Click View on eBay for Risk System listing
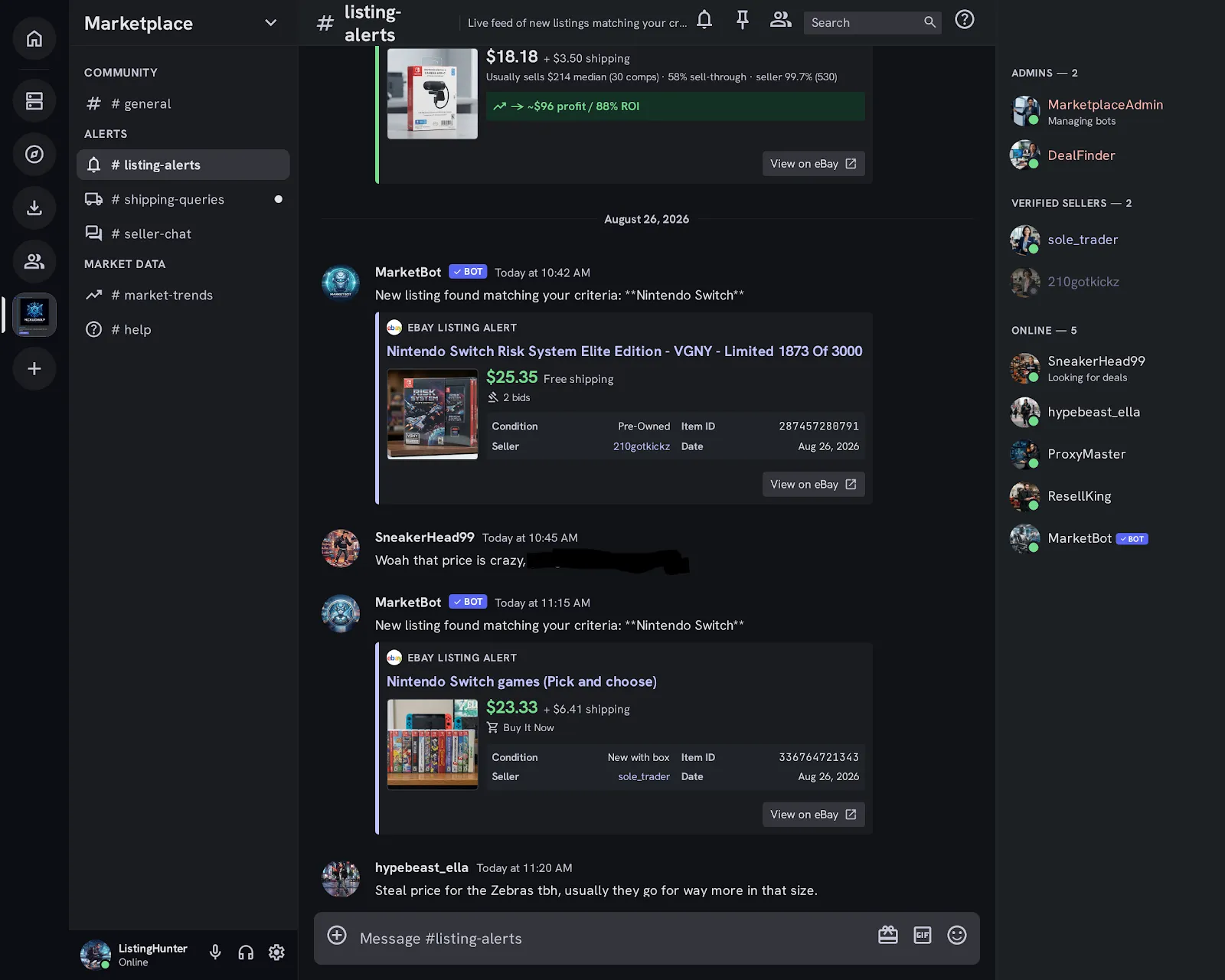Screen dimensions: 1225x980 [813, 485]
